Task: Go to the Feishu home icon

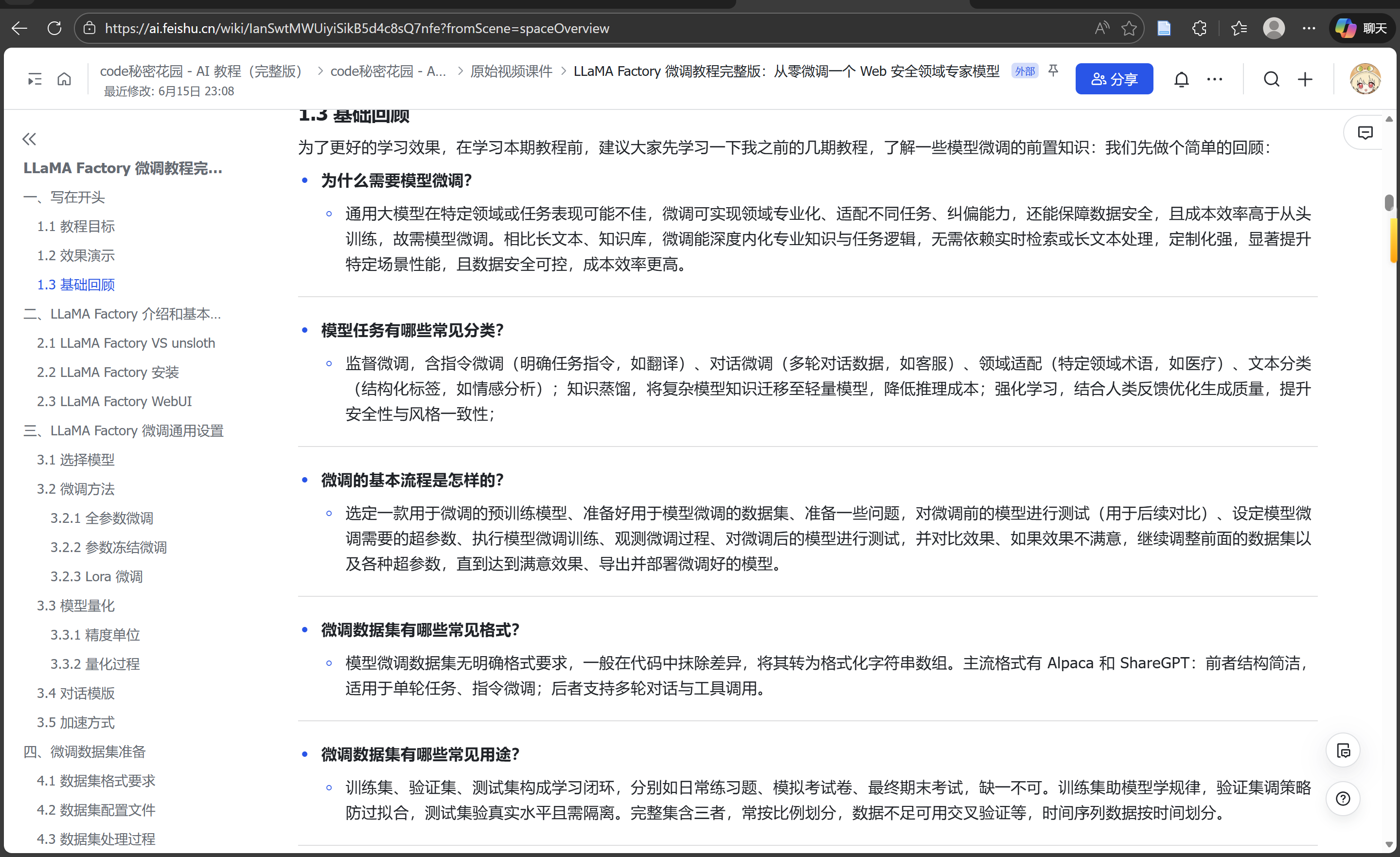Action: 64,78
